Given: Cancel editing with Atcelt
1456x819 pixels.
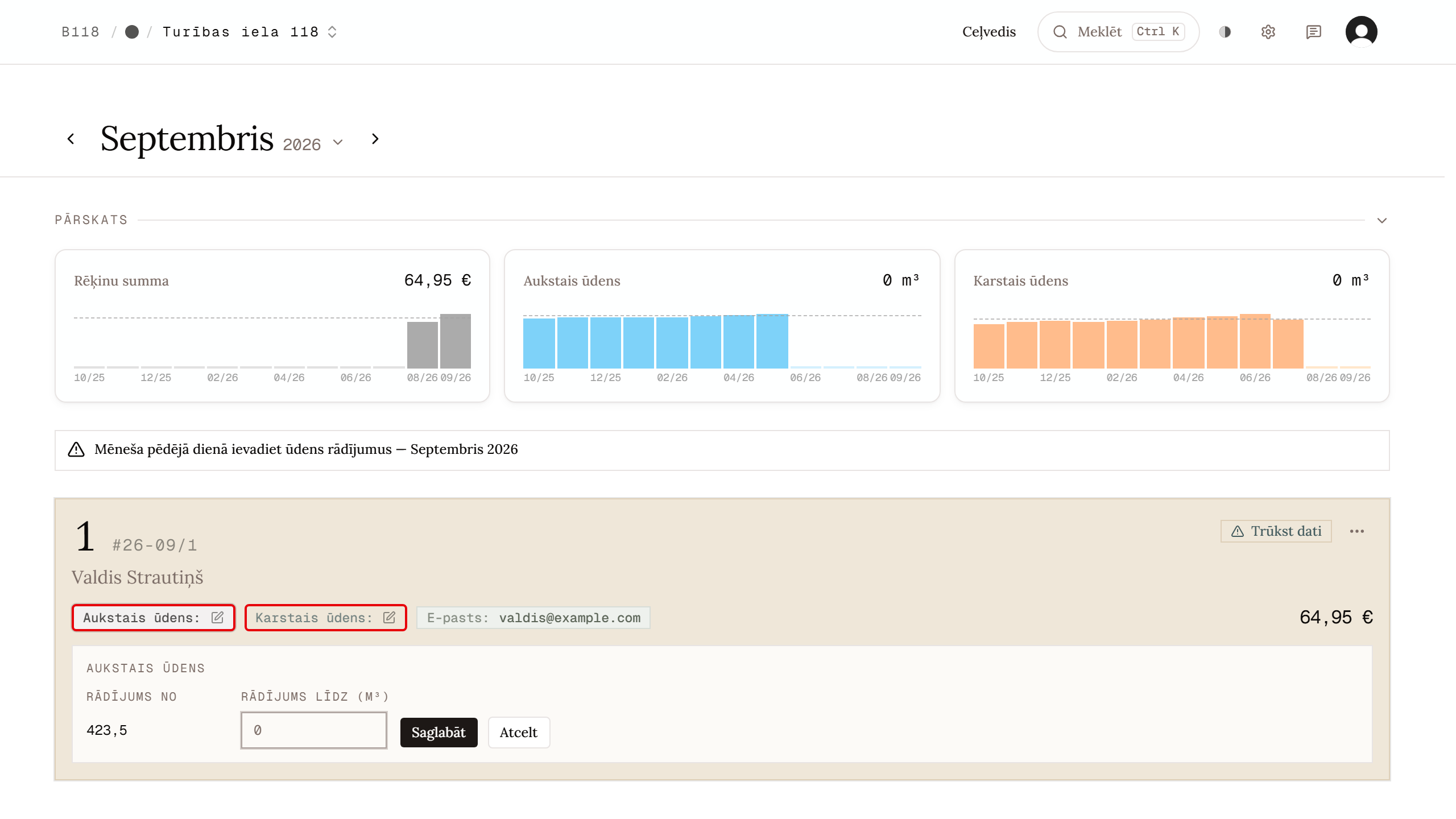Looking at the screenshot, I should click(519, 733).
